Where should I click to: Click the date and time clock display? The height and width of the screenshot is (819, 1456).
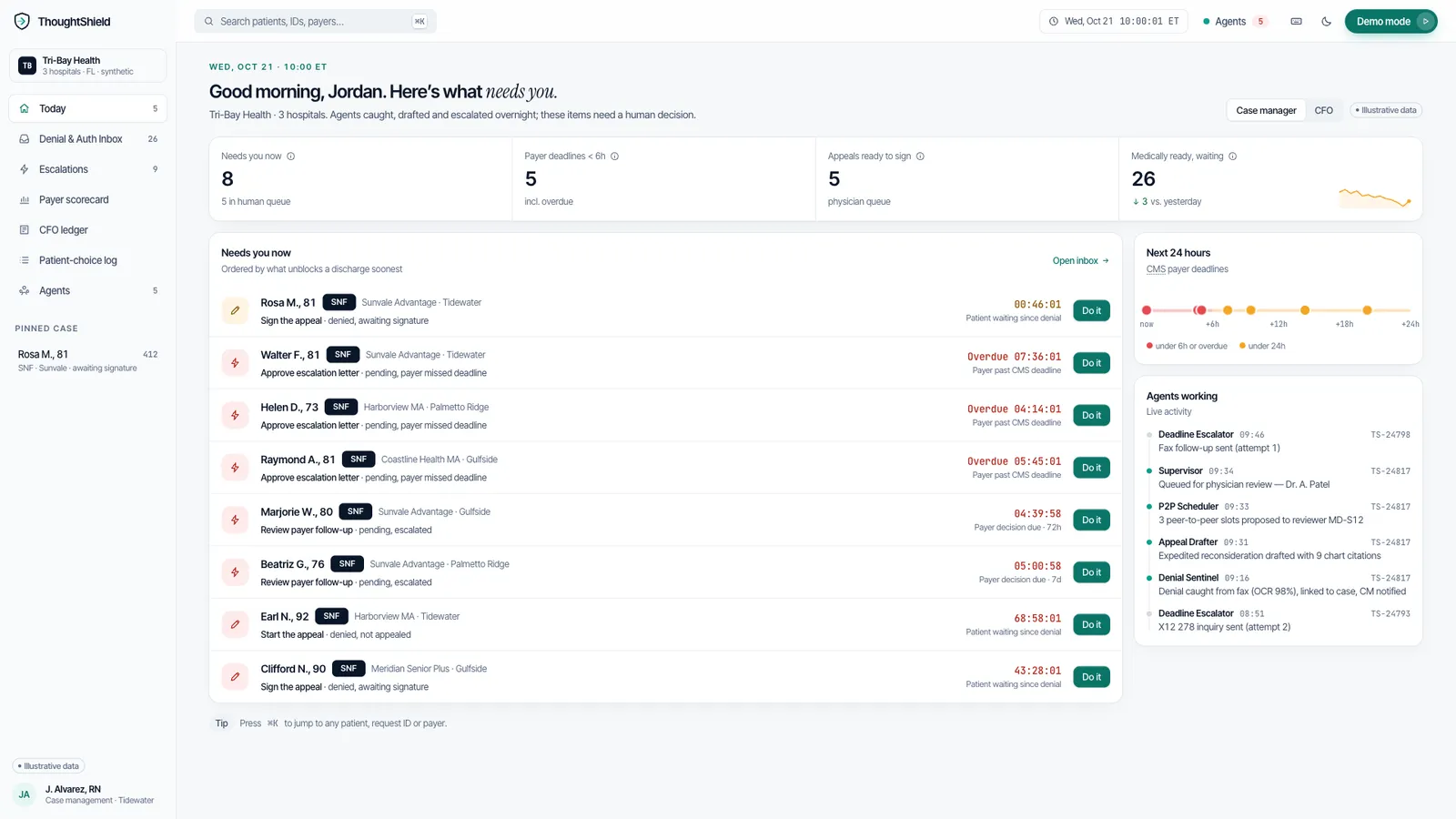pos(1114,21)
